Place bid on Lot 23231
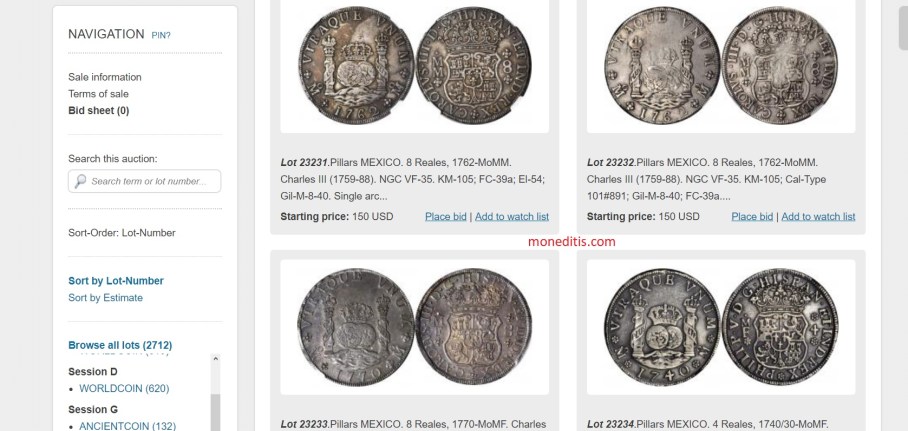The image size is (908, 431). pyautogui.click(x=446, y=217)
